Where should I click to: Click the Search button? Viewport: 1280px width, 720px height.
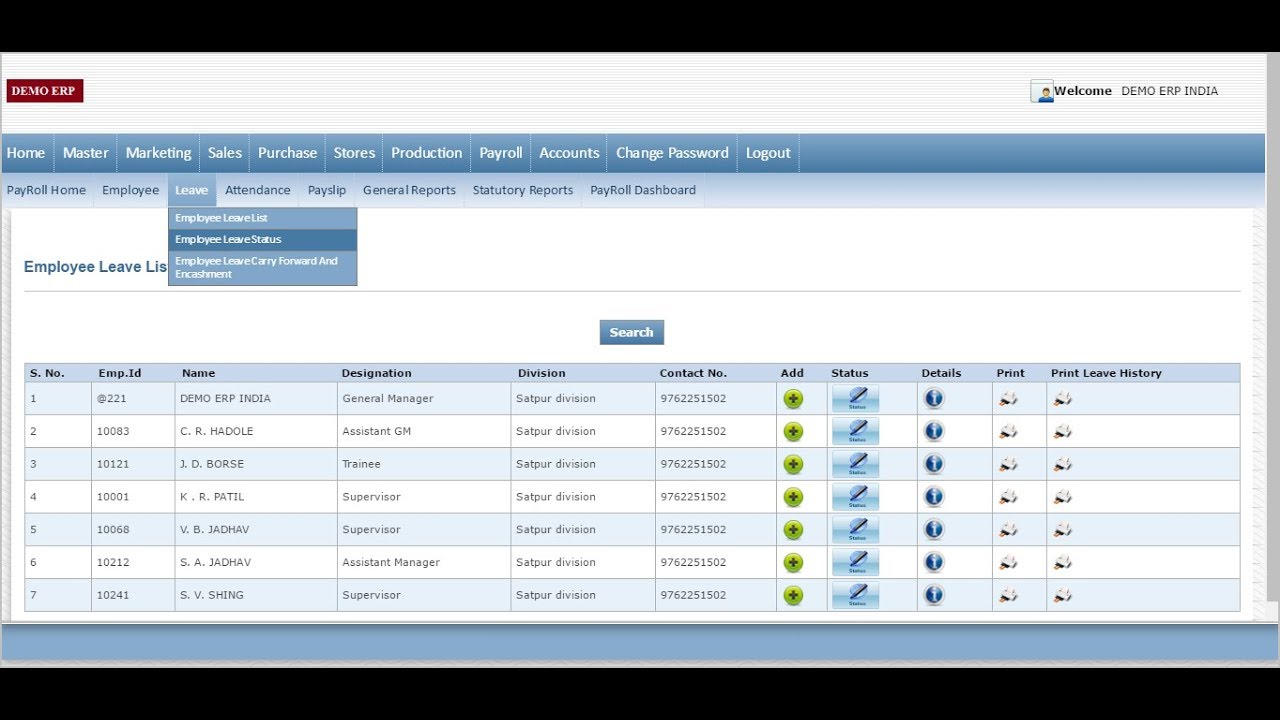[x=632, y=333]
